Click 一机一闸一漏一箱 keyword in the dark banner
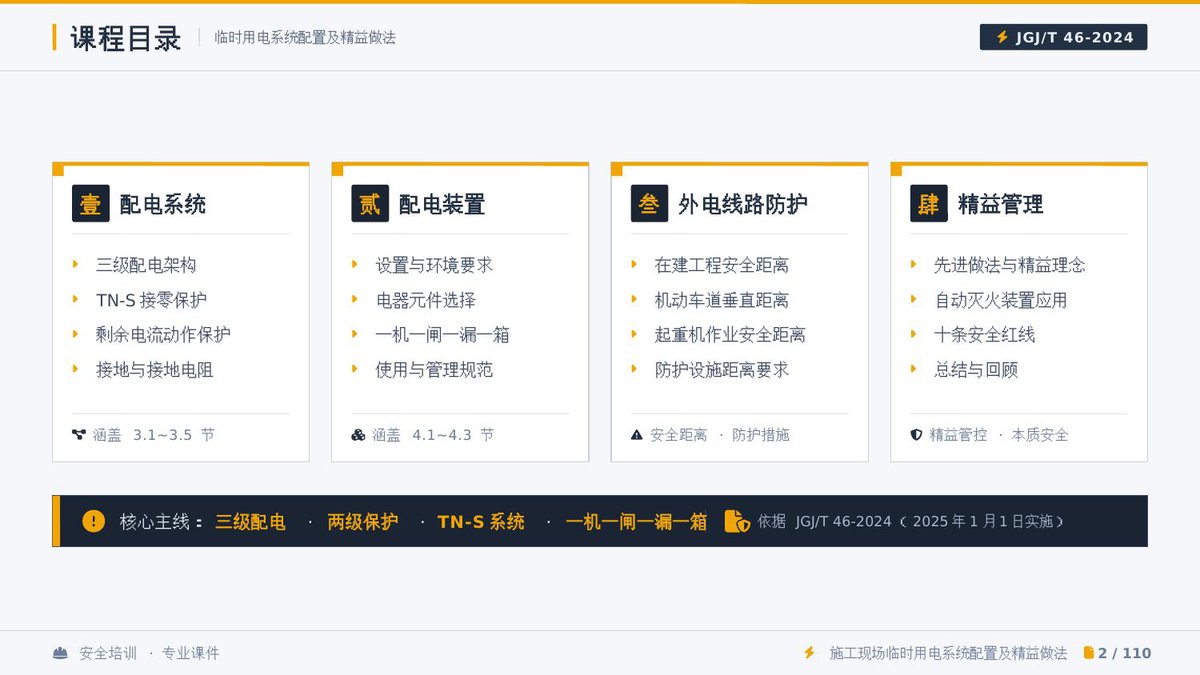The image size is (1200, 675). click(x=636, y=522)
